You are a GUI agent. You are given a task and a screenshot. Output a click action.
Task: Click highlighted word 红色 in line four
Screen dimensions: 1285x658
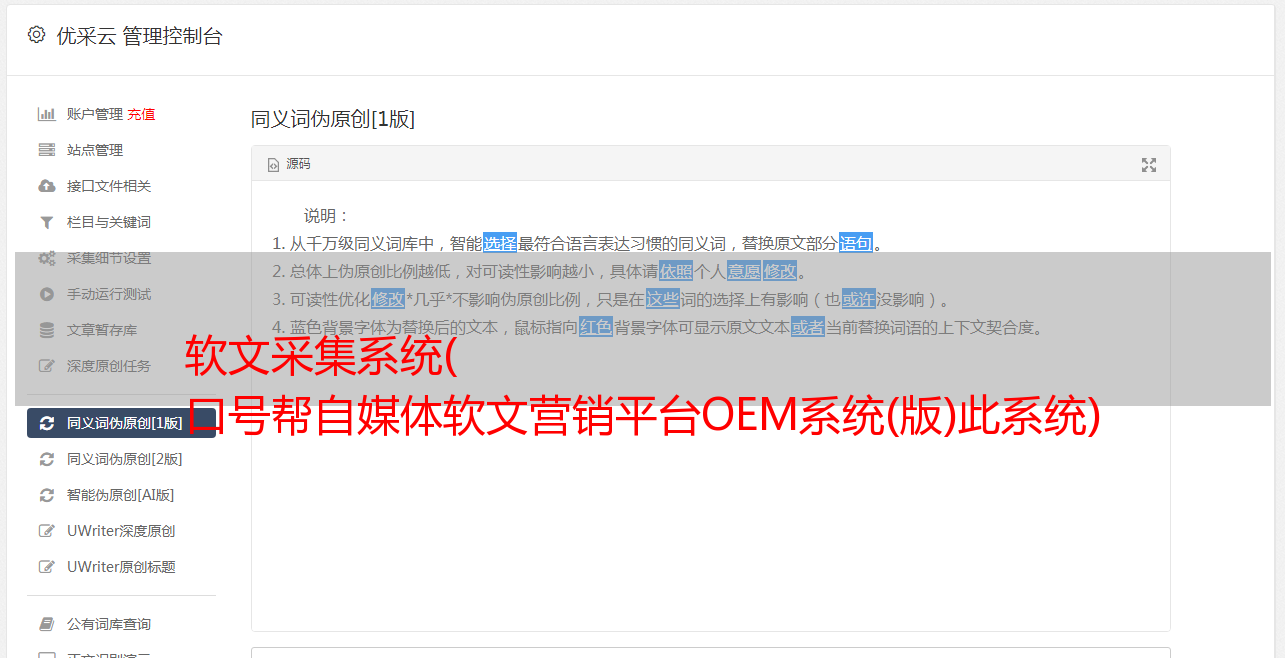[x=596, y=327]
